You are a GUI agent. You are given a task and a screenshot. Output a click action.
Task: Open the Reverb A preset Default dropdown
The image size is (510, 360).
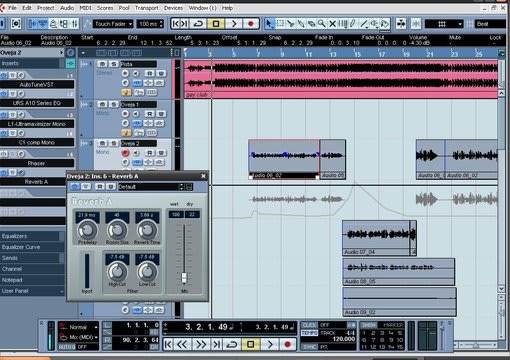(x=151, y=187)
